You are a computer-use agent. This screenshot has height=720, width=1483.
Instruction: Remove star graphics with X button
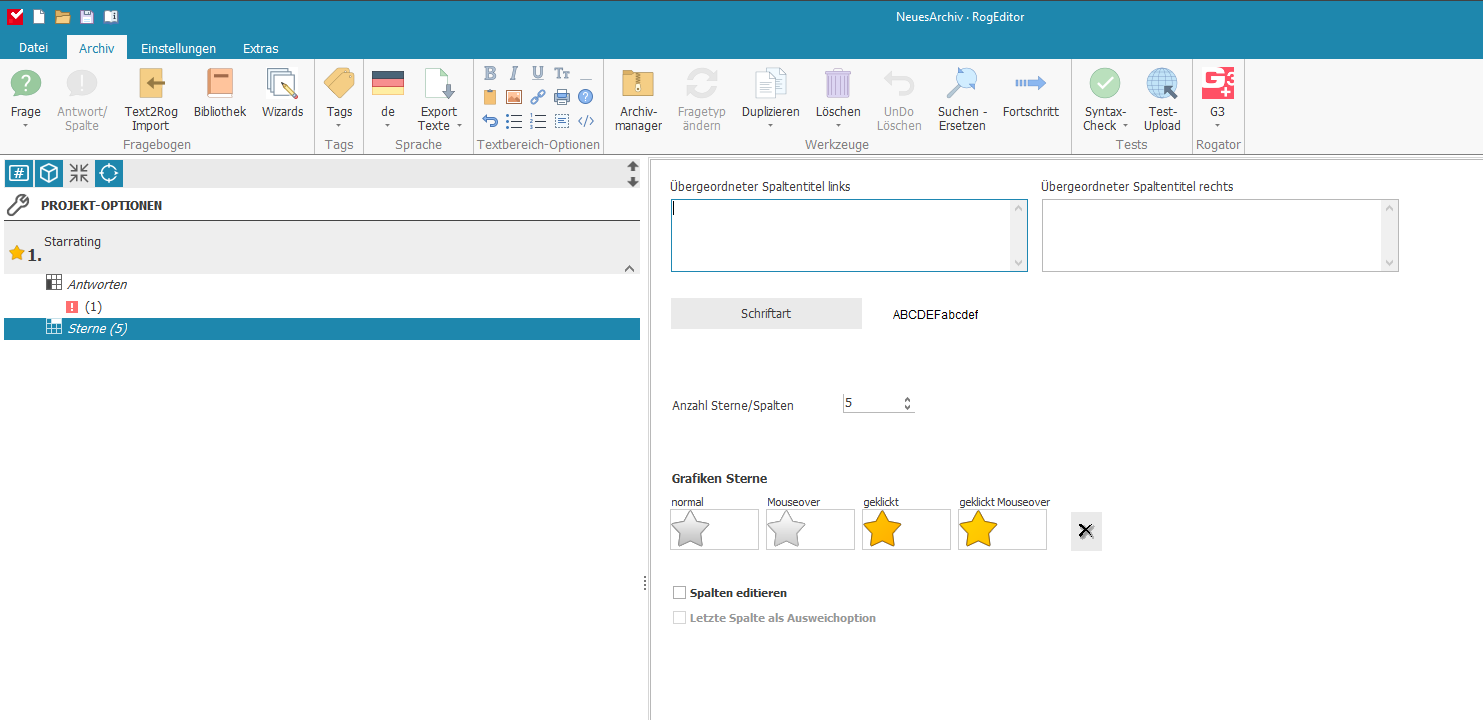pos(1086,531)
